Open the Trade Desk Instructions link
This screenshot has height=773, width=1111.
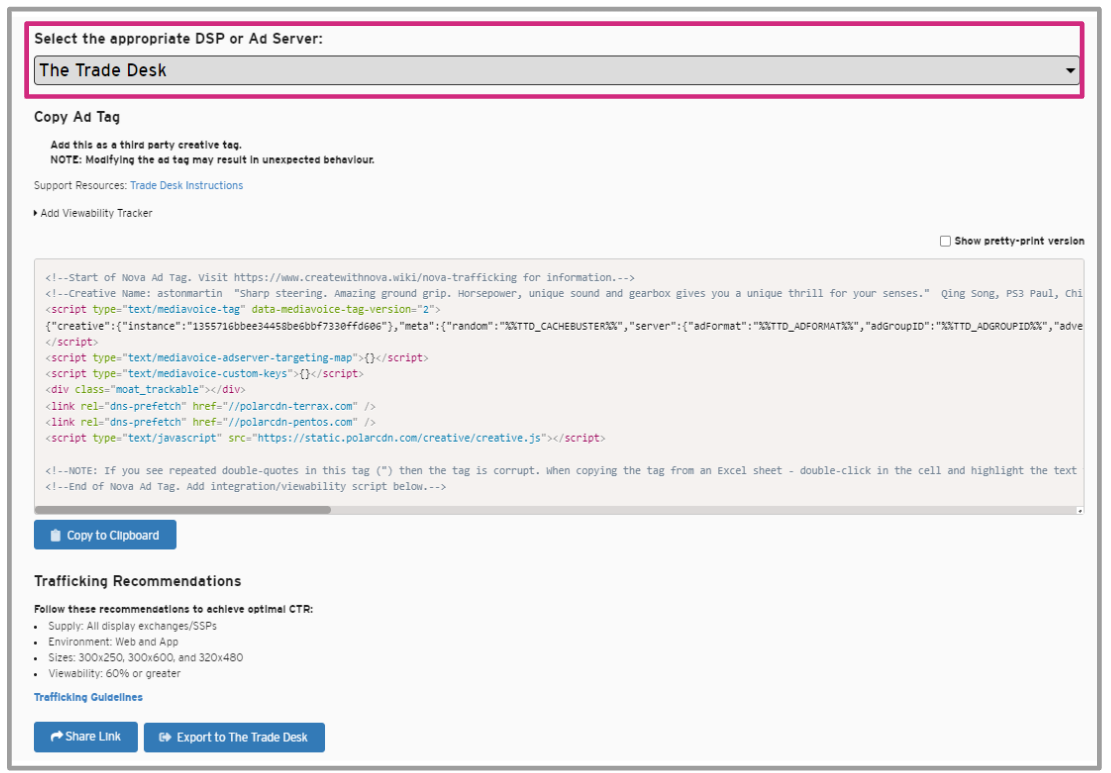point(186,185)
